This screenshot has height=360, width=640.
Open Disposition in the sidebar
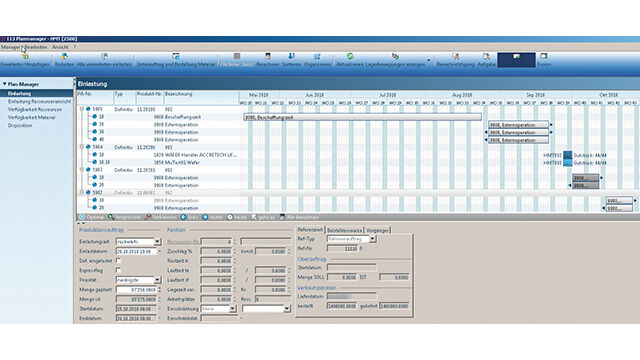coord(20,126)
